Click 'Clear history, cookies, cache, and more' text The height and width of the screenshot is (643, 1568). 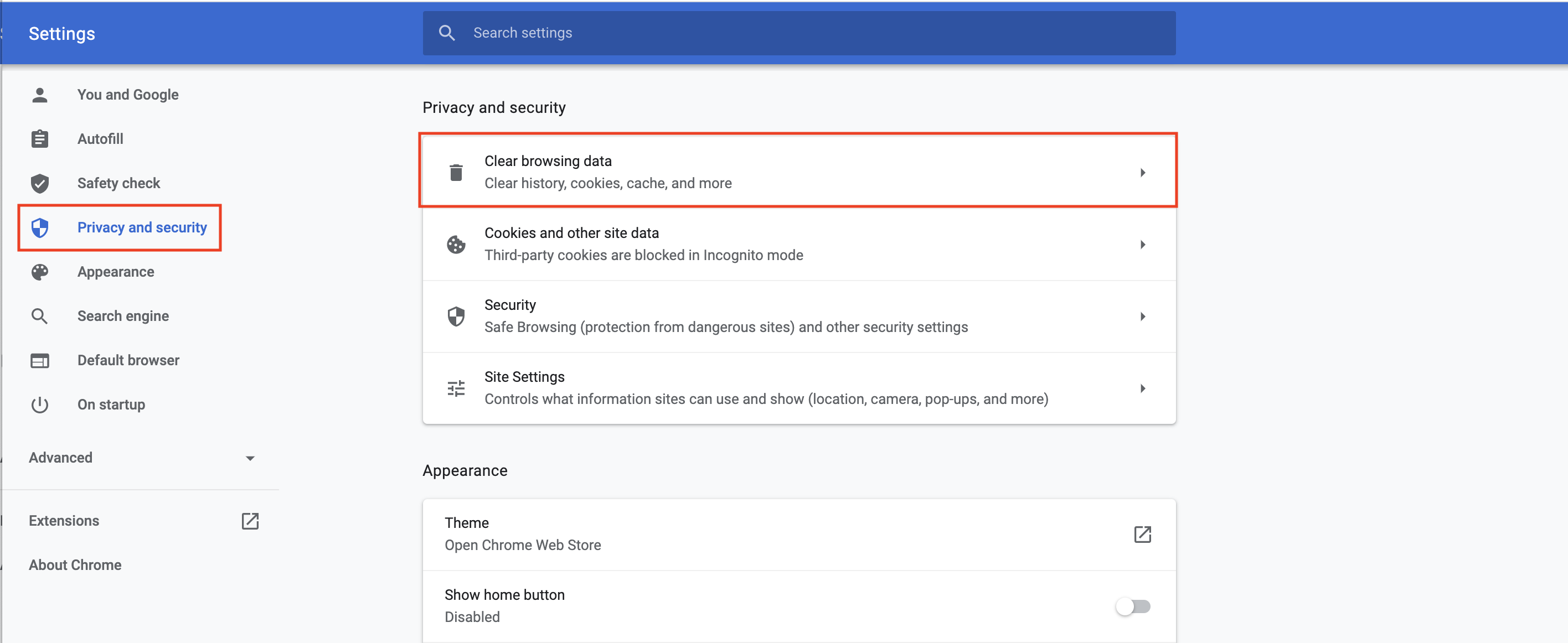[608, 183]
